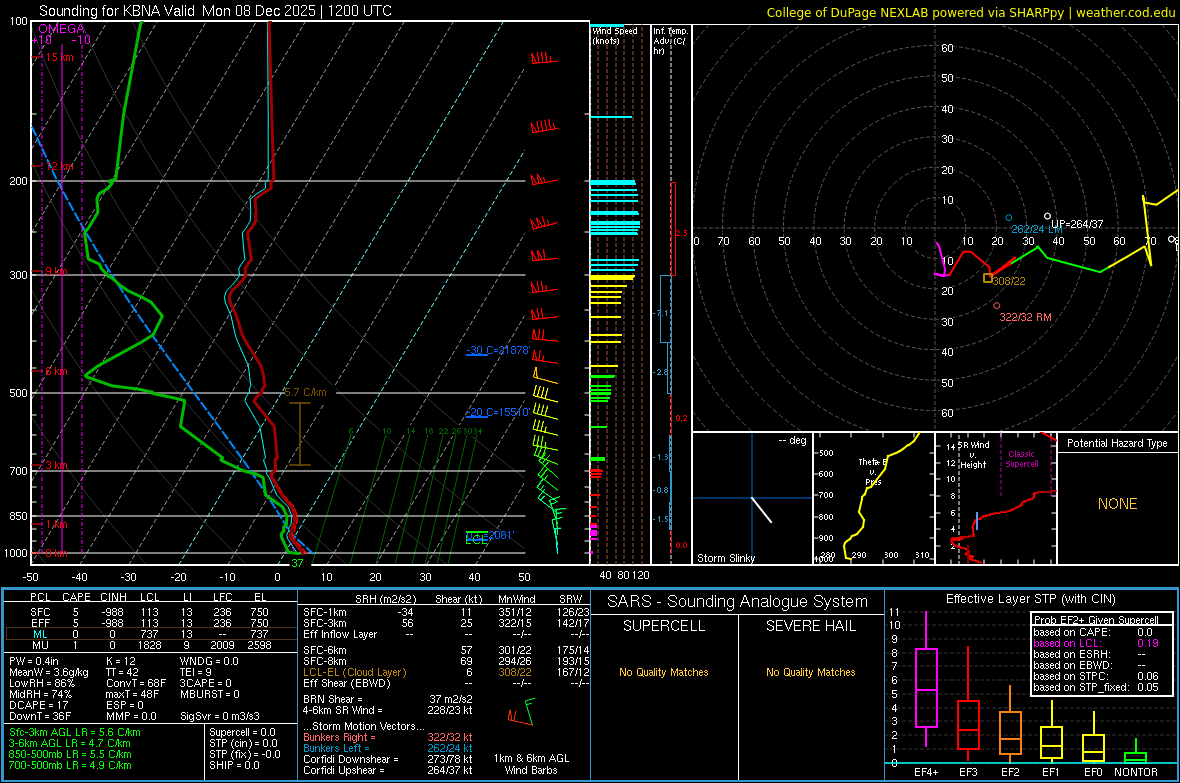
Task: Click the 'ConvT = 68F' value
Action: (135, 683)
